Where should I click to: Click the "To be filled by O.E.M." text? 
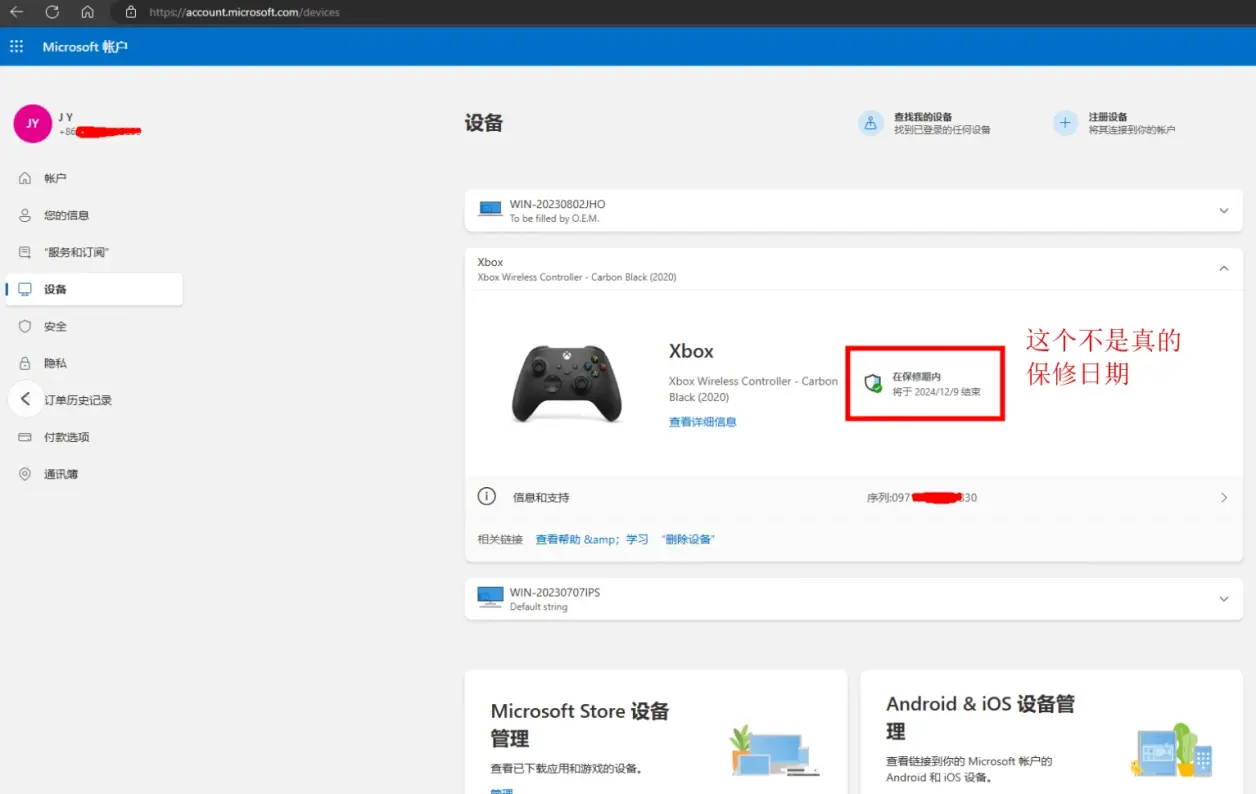point(554,218)
